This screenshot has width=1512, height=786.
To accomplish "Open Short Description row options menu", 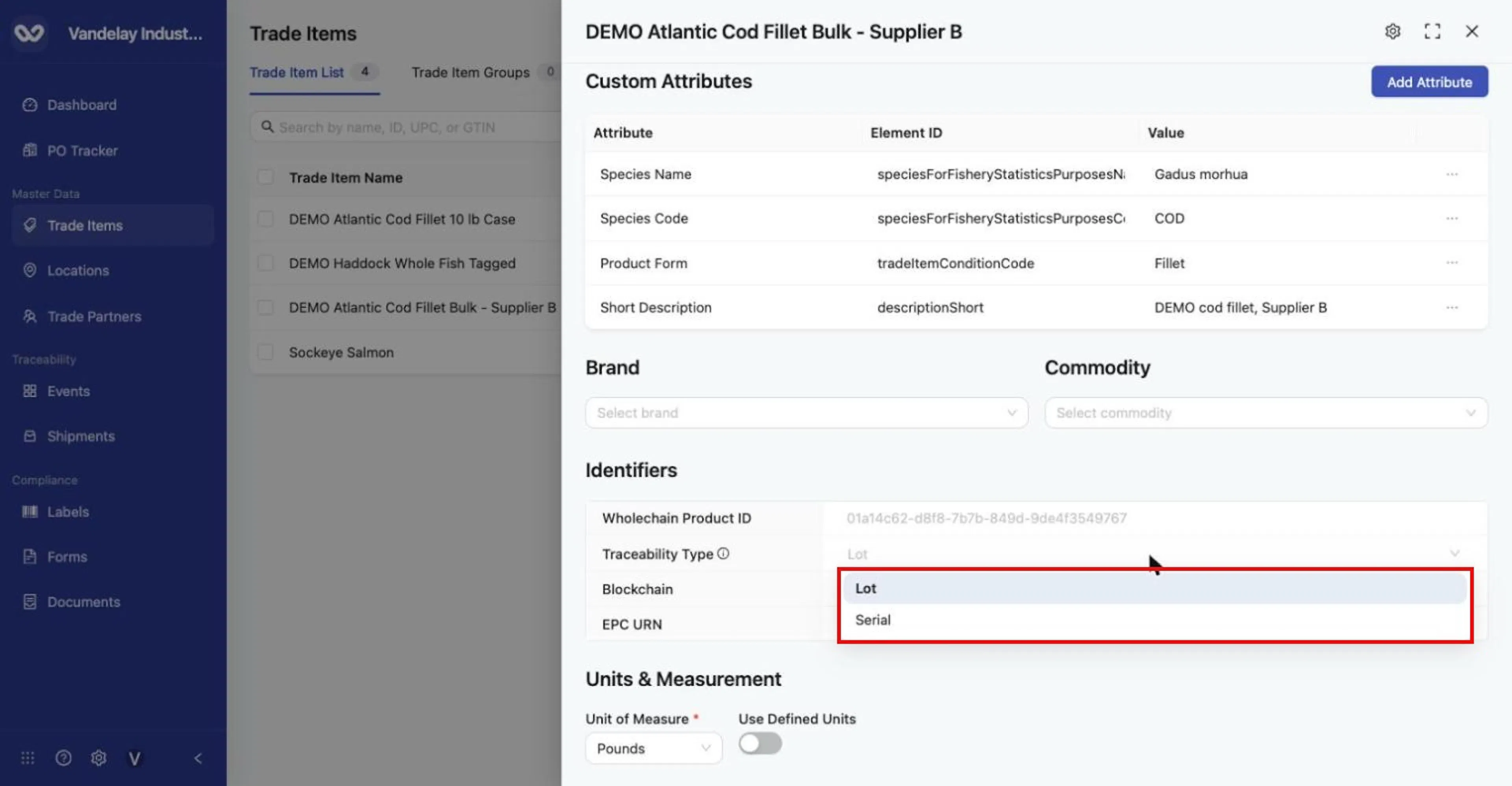I will (1452, 307).
